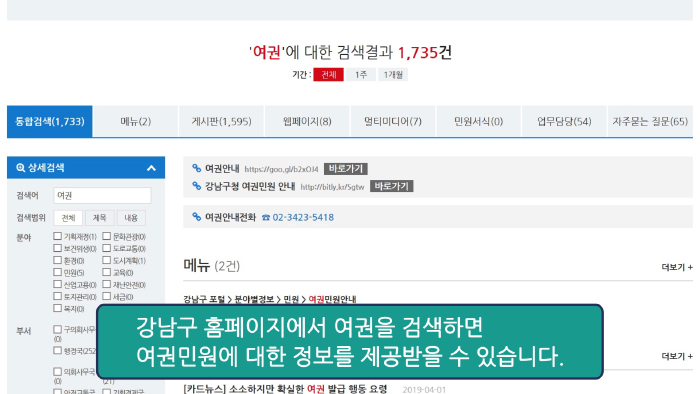Click the 메뉴 (2건) section heading
This screenshot has height=394, width=700.
click(x=212, y=266)
